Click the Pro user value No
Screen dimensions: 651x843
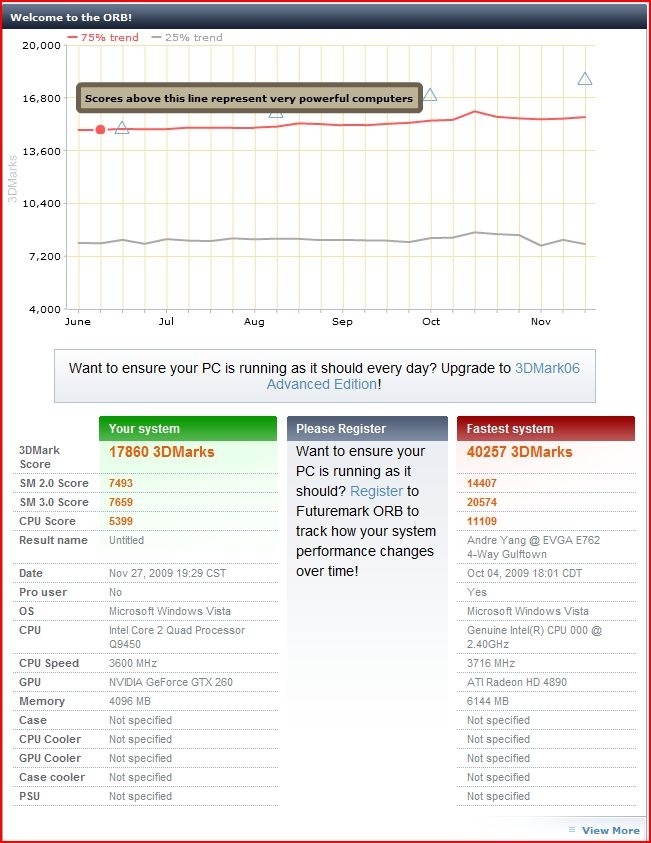point(116,592)
